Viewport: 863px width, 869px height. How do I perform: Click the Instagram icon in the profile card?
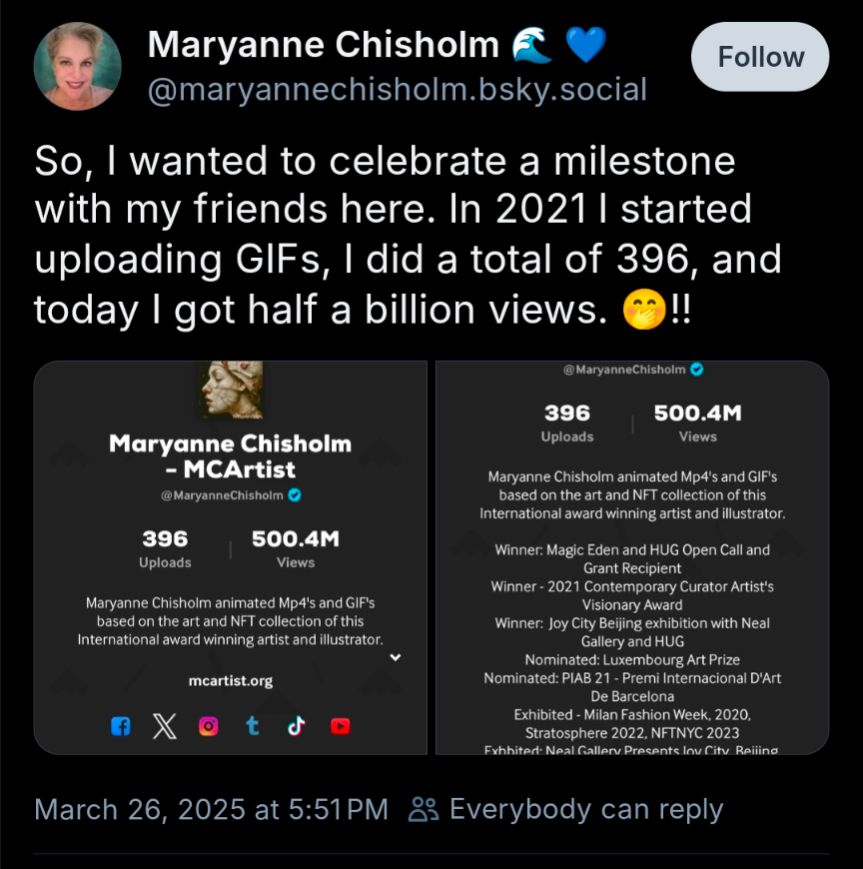coord(208,727)
